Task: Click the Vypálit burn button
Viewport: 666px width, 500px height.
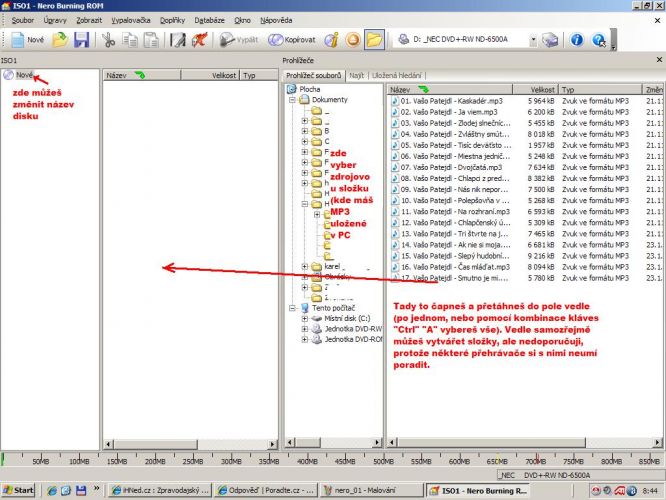Action: pyautogui.click(x=239, y=40)
